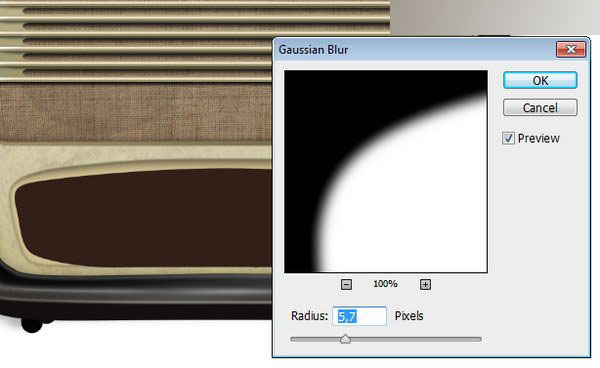Image resolution: width=600 pixels, height=368 pixels.
Task: Click the blur preview thumbnail
Action: click(386, 171)
